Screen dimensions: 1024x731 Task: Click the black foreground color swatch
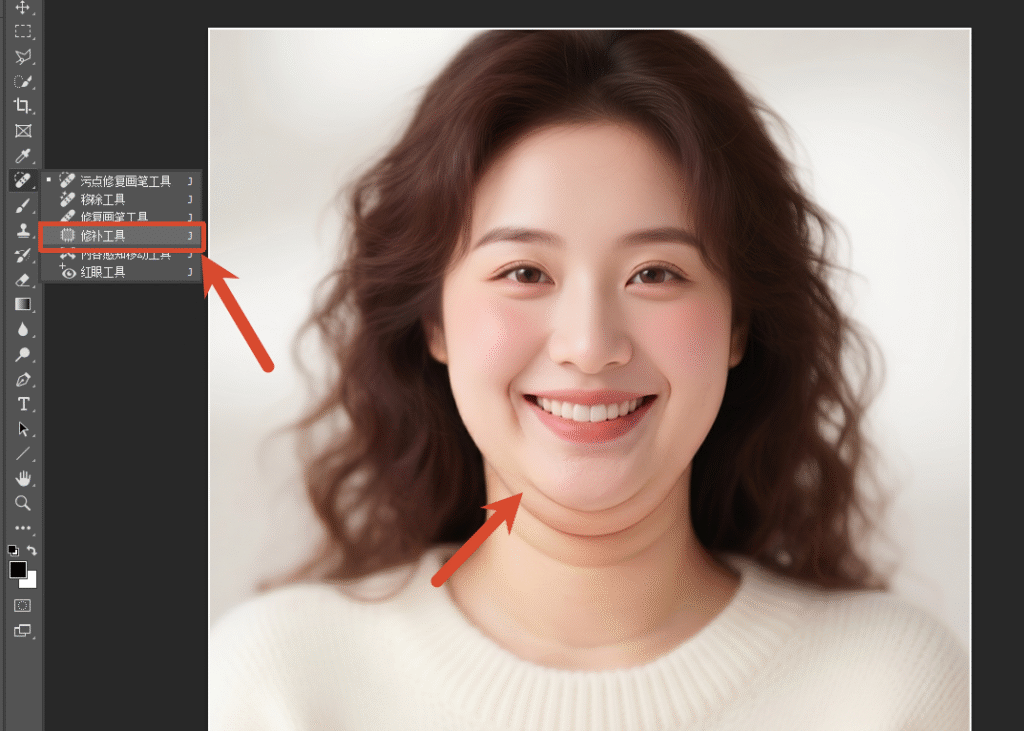[17, 569]
